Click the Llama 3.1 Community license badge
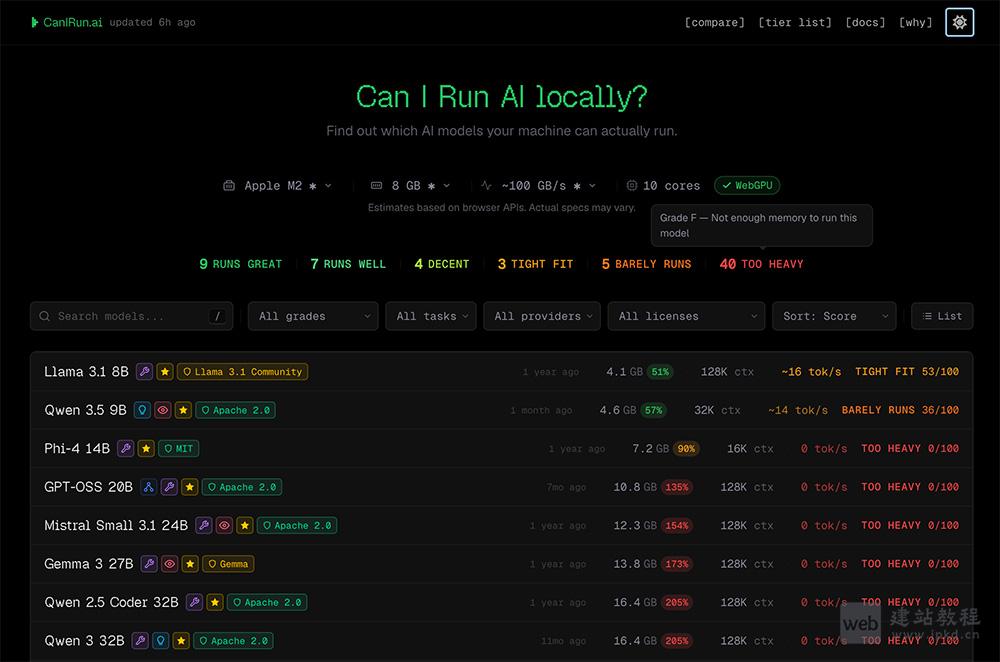1000x662 pixels. [242, 372]
